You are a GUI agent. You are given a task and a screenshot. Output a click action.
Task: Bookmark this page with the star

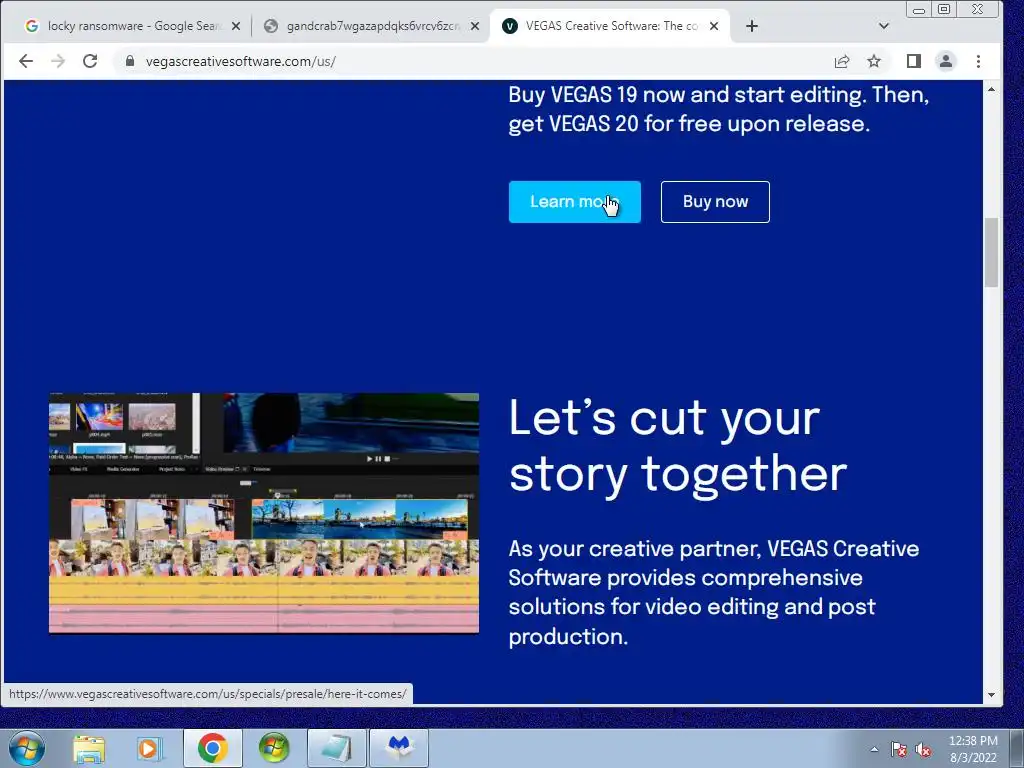tap(874, 61)
